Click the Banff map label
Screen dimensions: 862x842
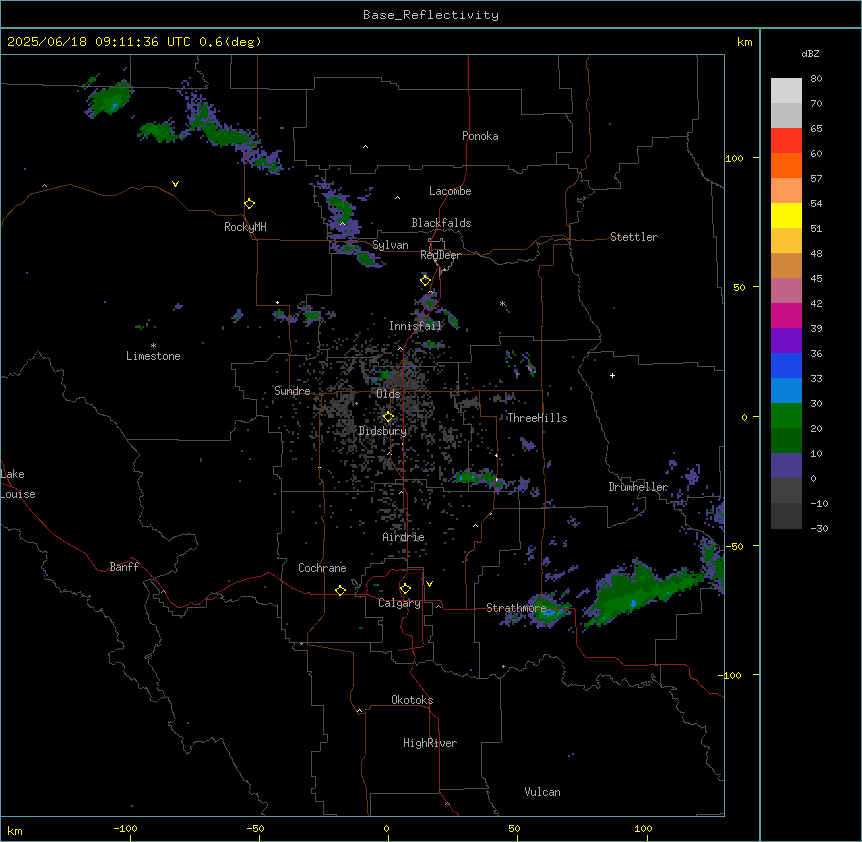coord(124,567)
